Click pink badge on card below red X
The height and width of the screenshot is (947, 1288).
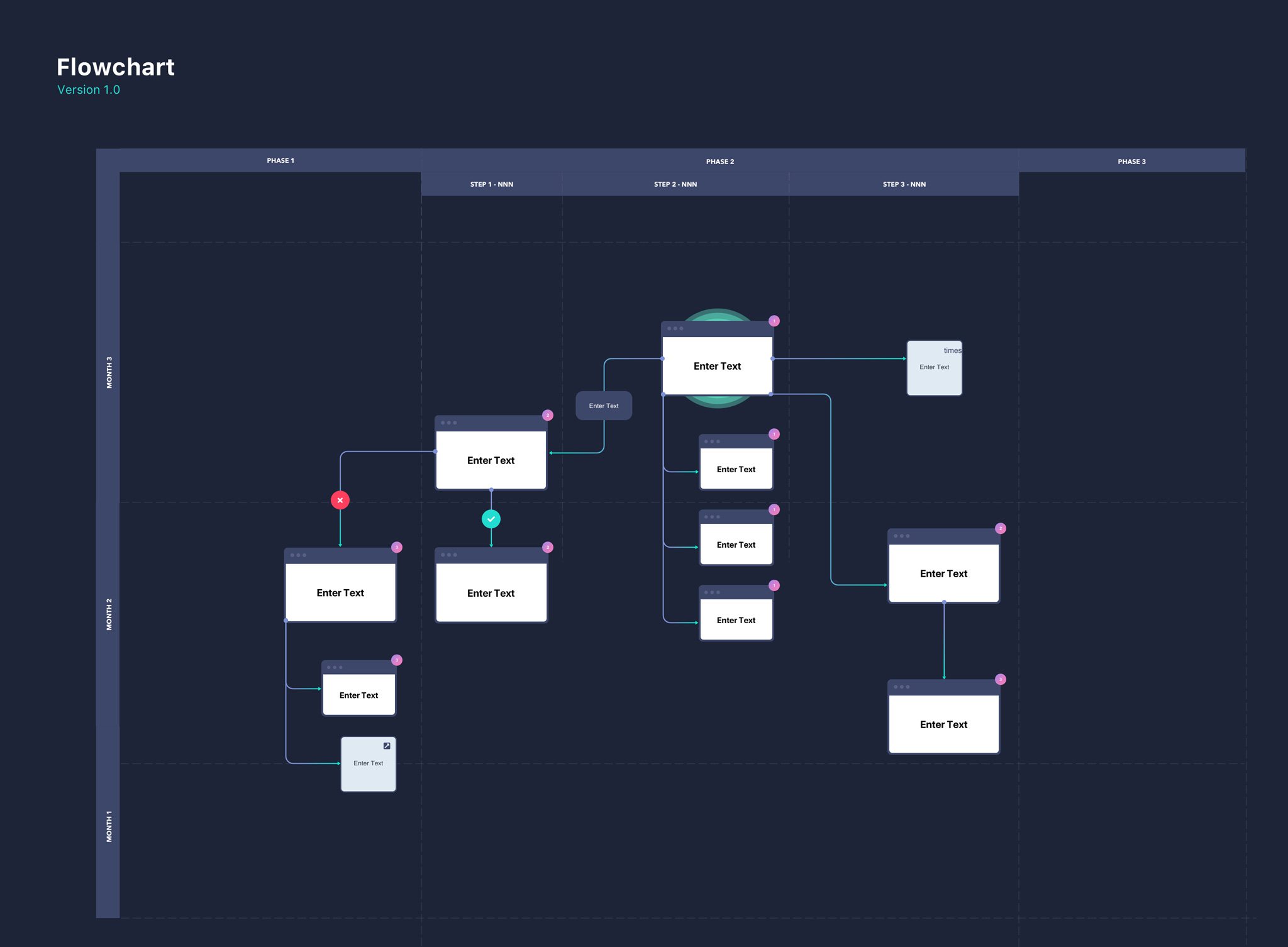[397, 547]
